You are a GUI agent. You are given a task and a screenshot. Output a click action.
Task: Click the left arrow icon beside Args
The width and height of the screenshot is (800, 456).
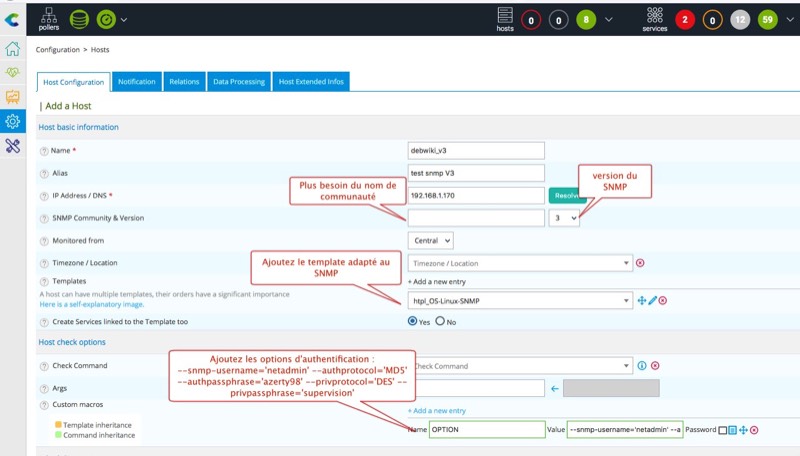pyautogui.click(x=554, y=387)
